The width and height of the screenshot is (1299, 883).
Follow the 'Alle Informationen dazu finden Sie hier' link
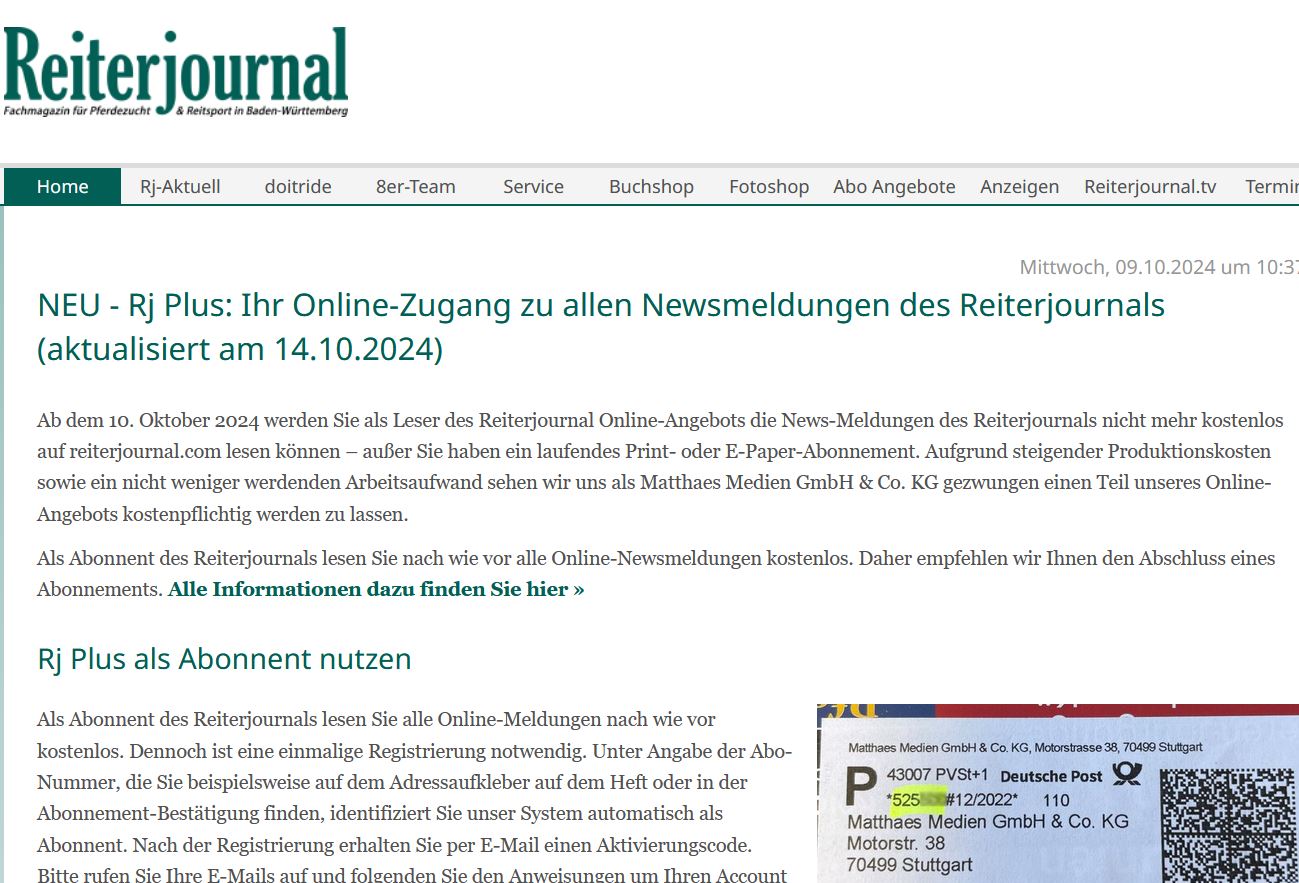376,589
